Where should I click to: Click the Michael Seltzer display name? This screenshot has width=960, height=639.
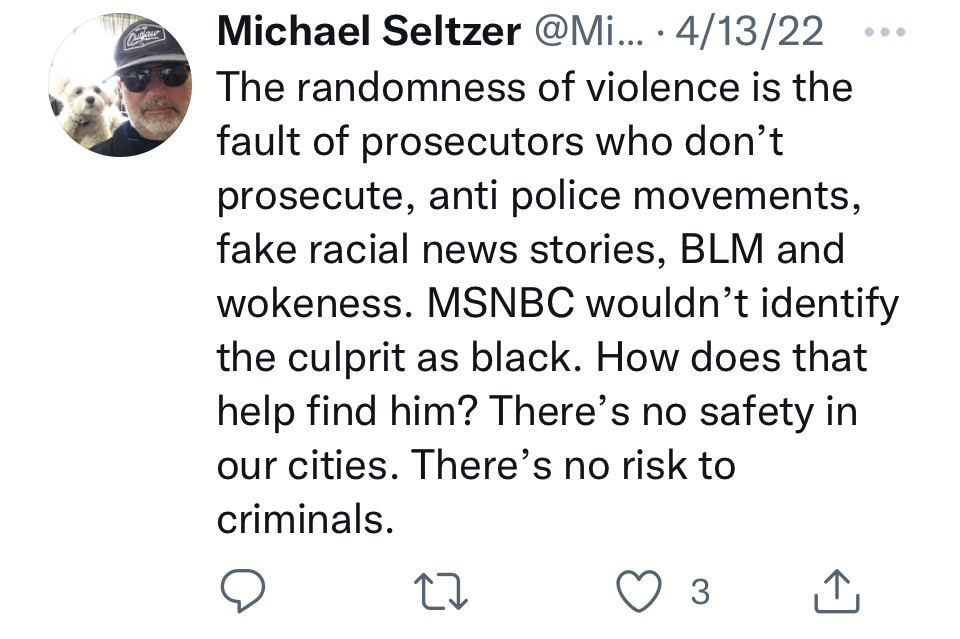tap(369, 33)
